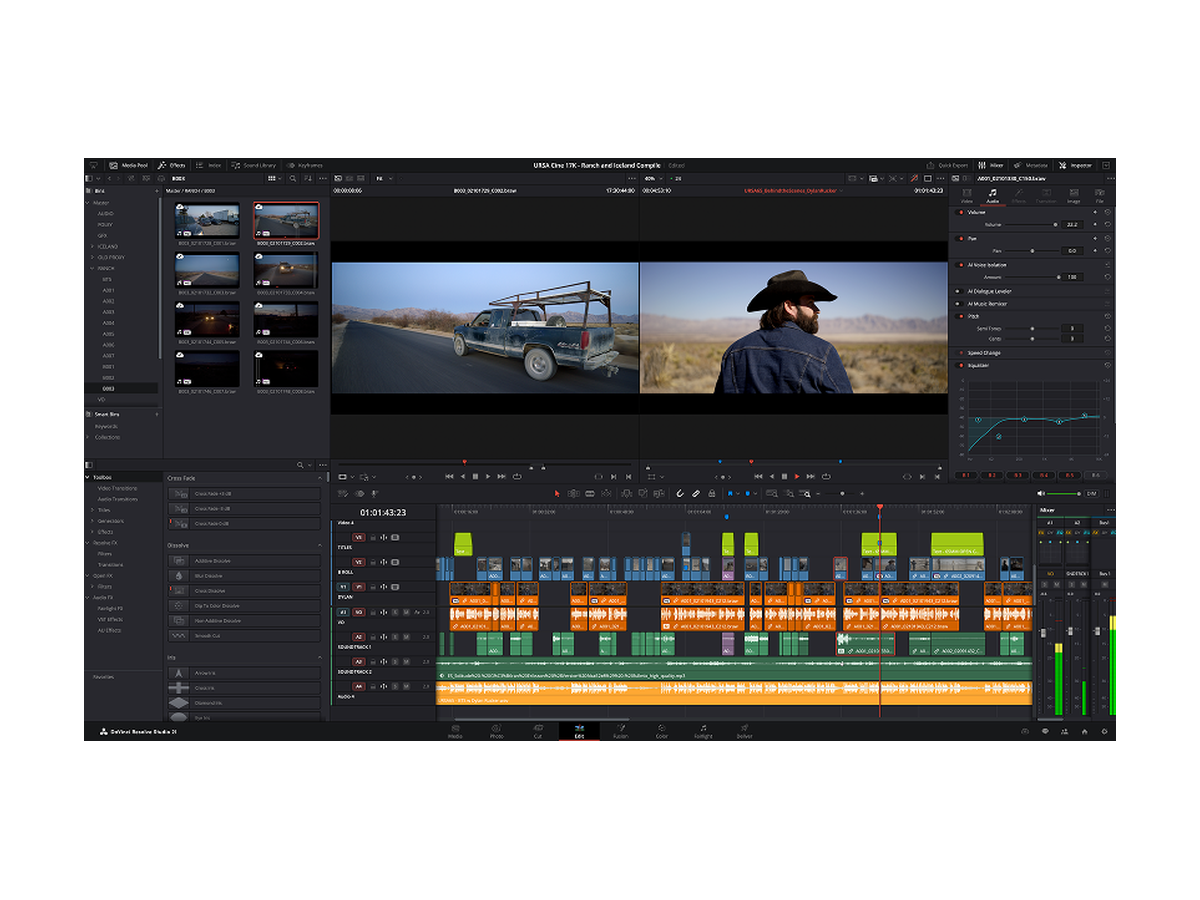Select Cross Dissolve in the effects list
This screenshot has height=900, width=1200.
(x=244, y=591)
